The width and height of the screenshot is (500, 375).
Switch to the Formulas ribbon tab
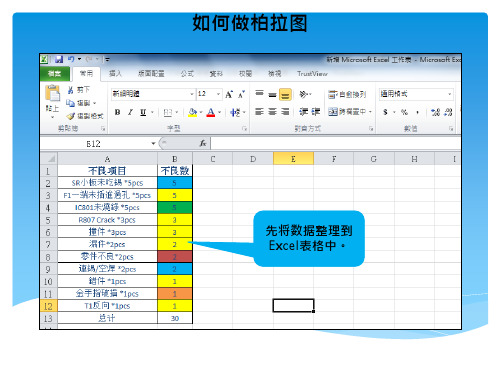tap(187, 74)
